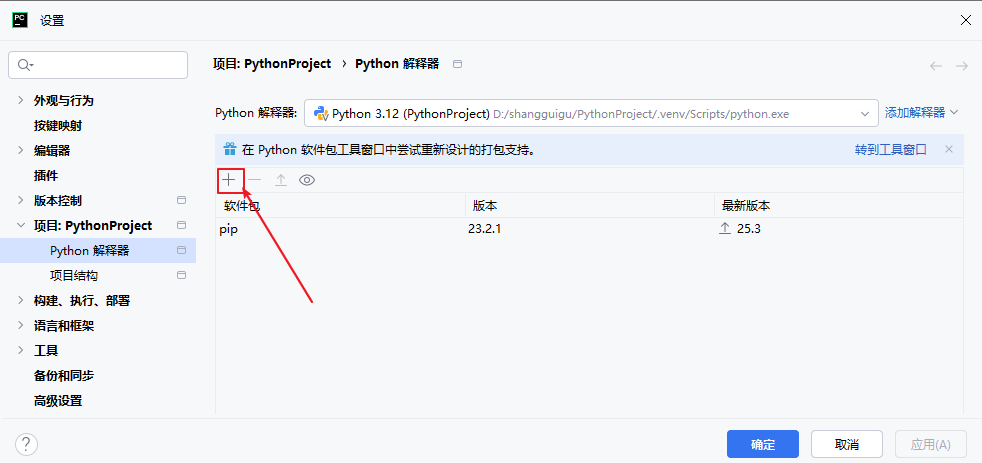Open the Python interpreter dropdown
The width and height of the screenshot is (982, 463).
point(591,114)
